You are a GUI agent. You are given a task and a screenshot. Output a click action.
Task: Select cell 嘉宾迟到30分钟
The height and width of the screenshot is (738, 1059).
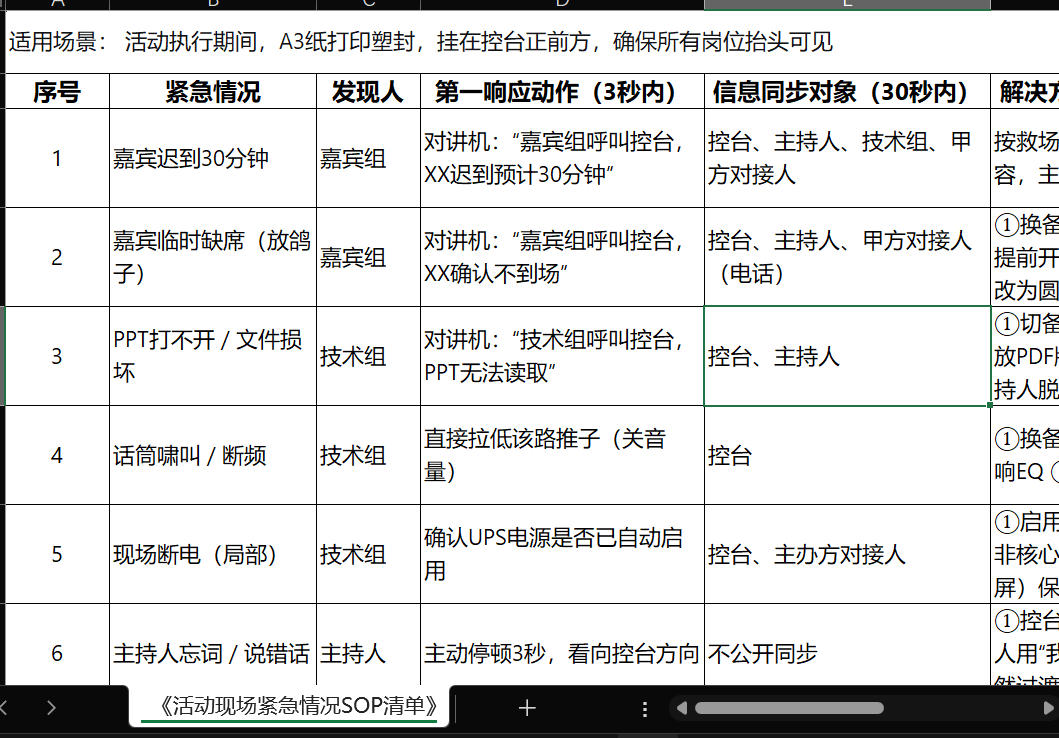(213, 158)
